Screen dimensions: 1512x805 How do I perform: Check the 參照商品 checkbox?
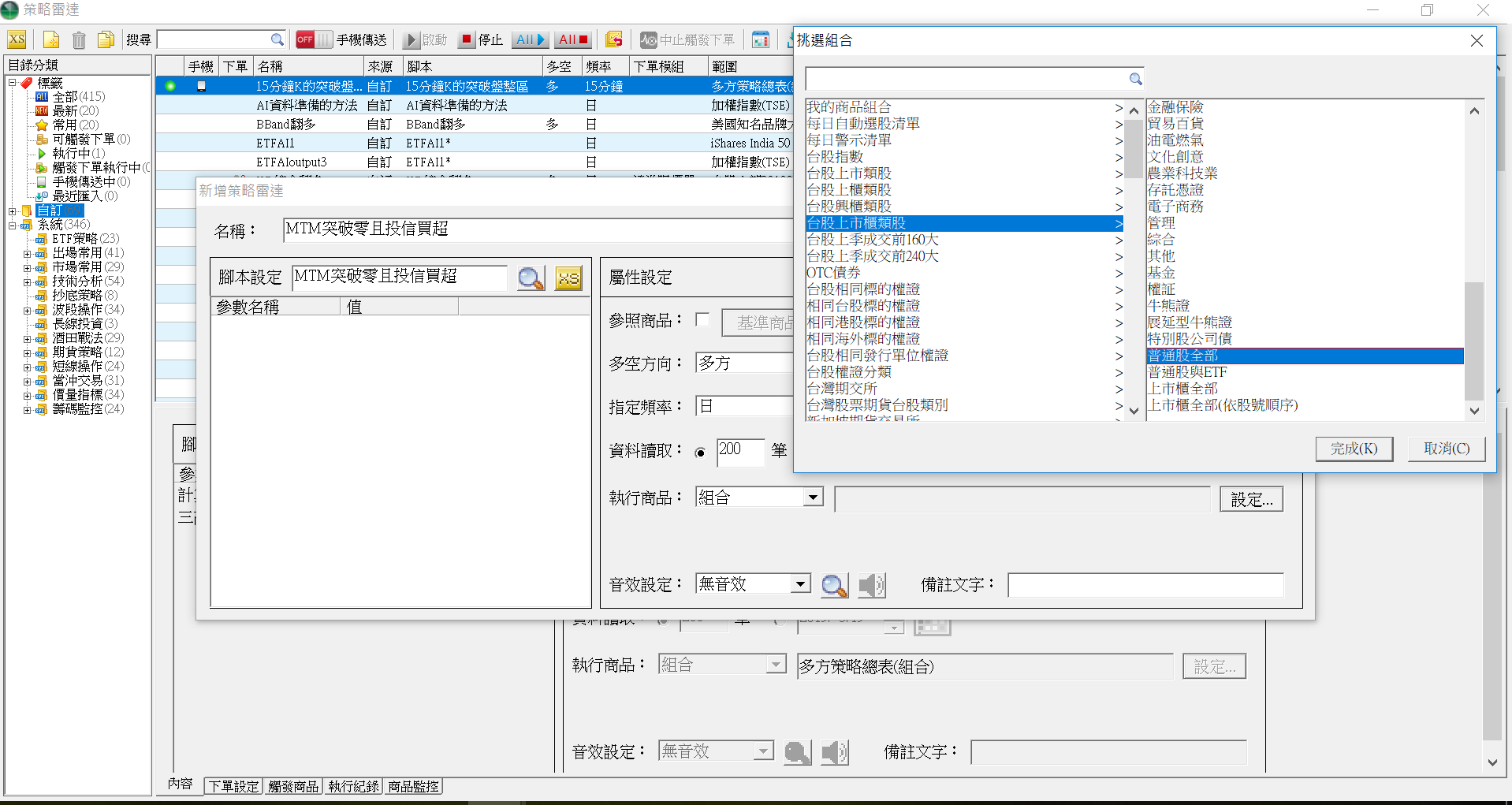click(702, 319)
